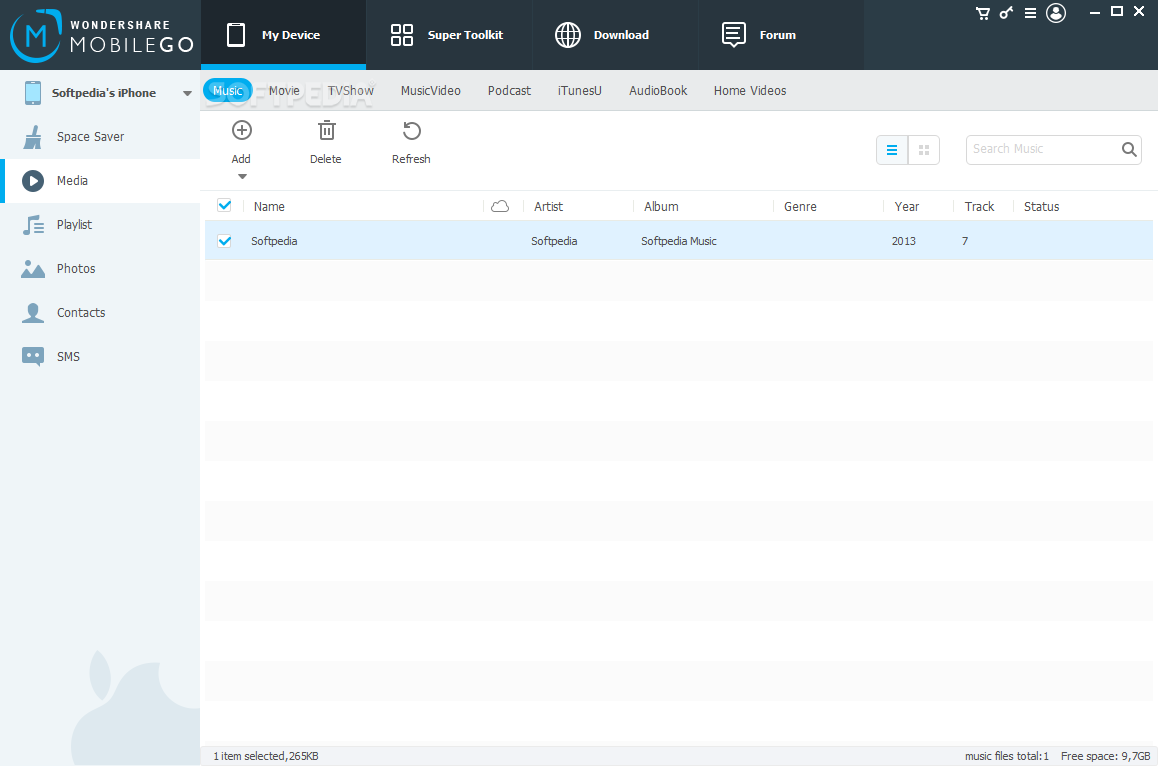1158x766 pixels.
Task: Select the AudioBook category tab
Action: coord(658,91)
